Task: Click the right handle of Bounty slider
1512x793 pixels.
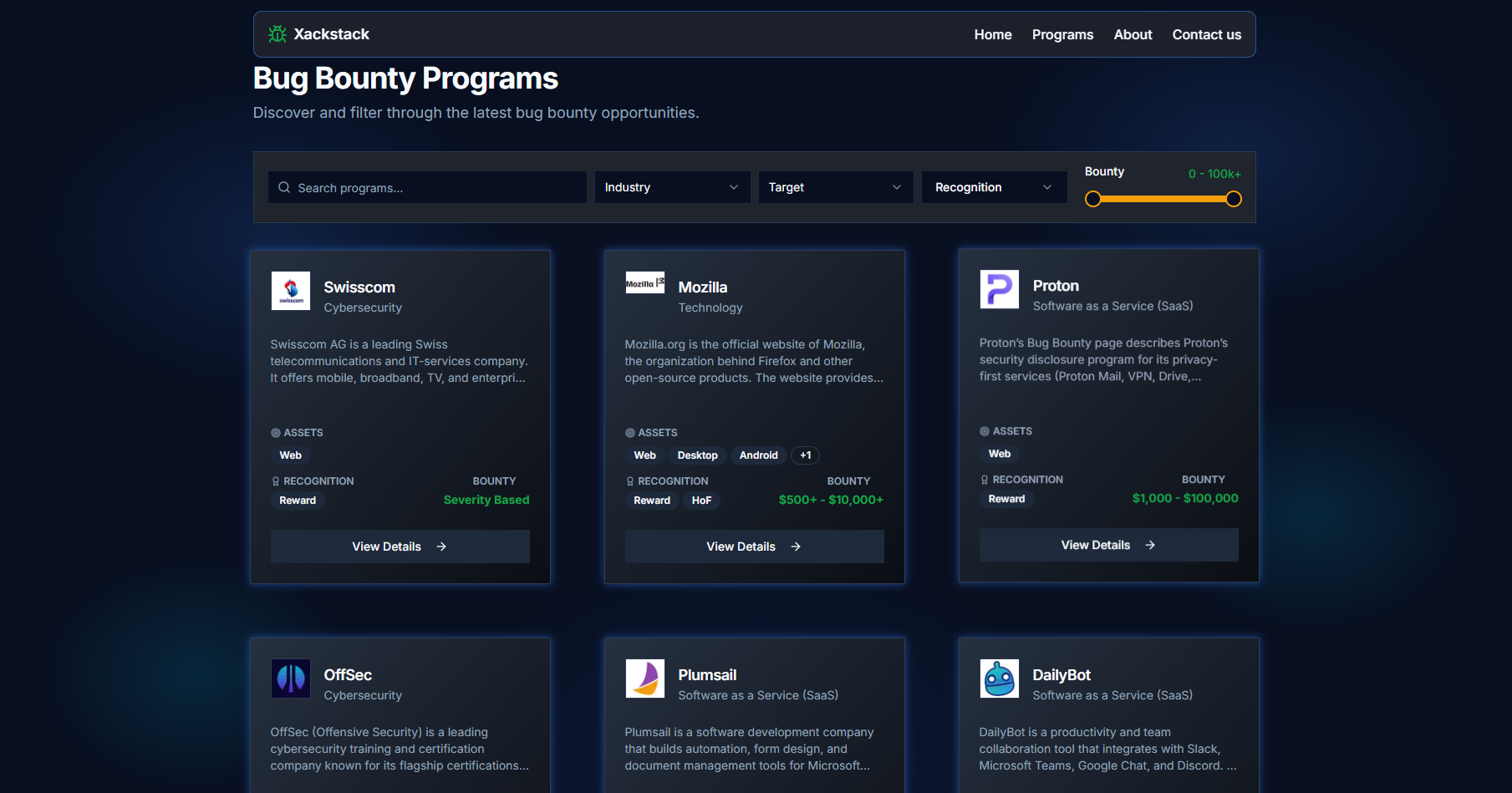Action: pos(1234,199)
